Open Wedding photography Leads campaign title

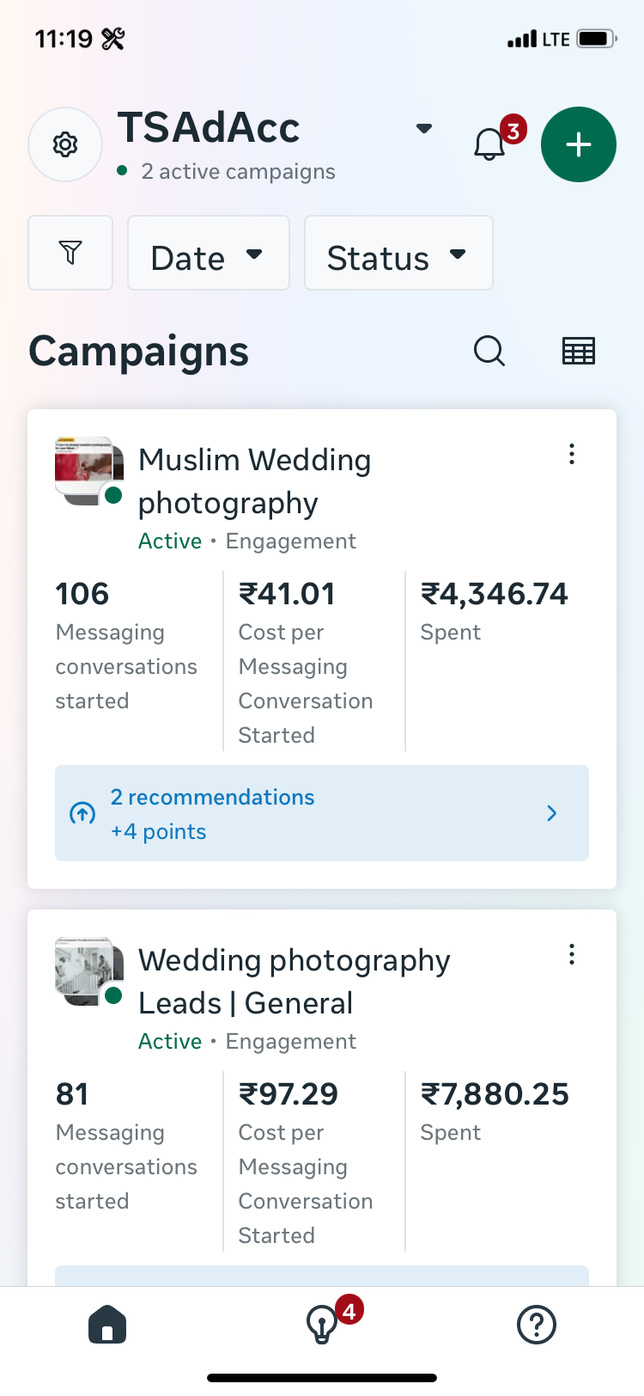click(x=294, y=981)
